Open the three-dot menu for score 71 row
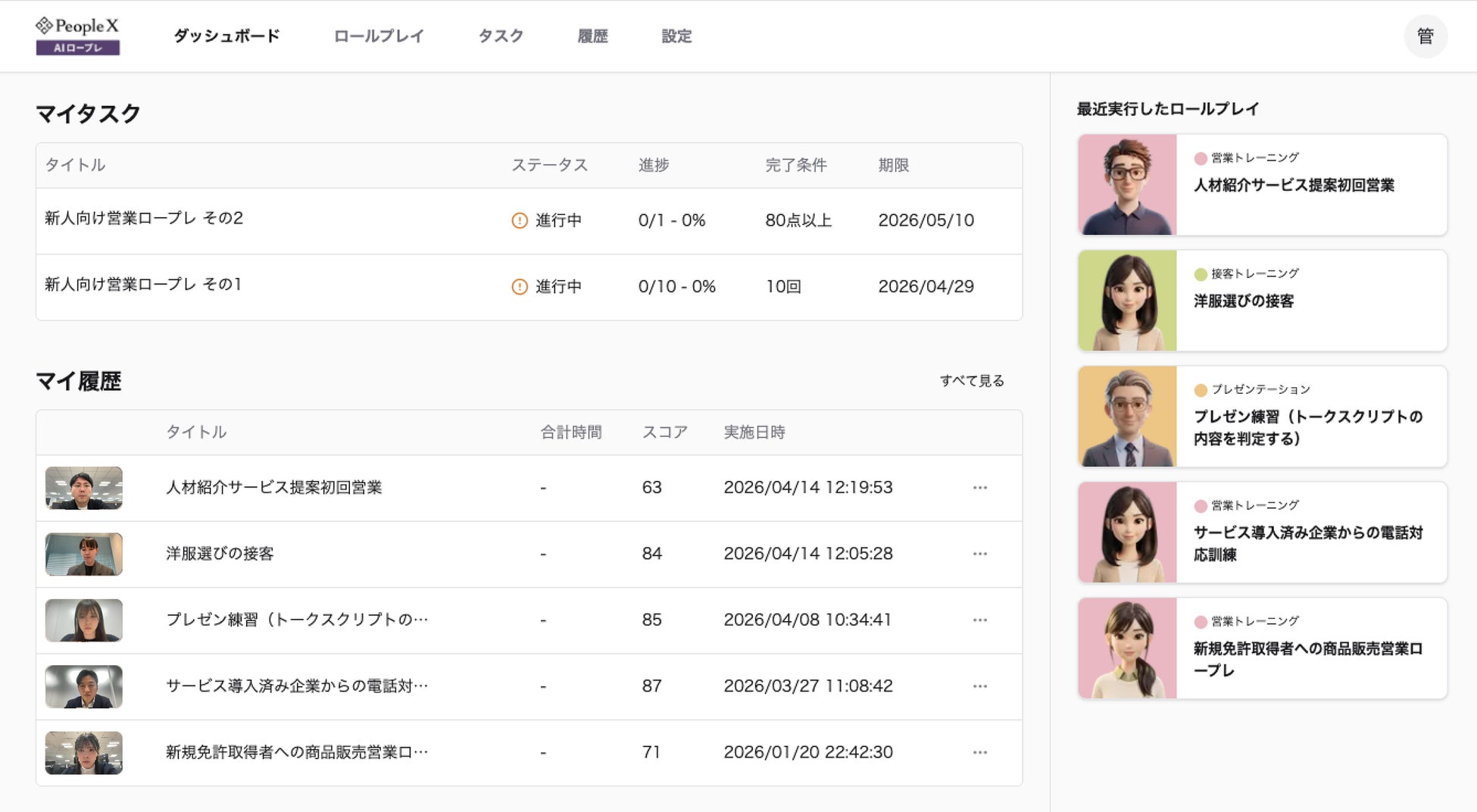This screenshot has width=1477, height=812. [979, 753]
